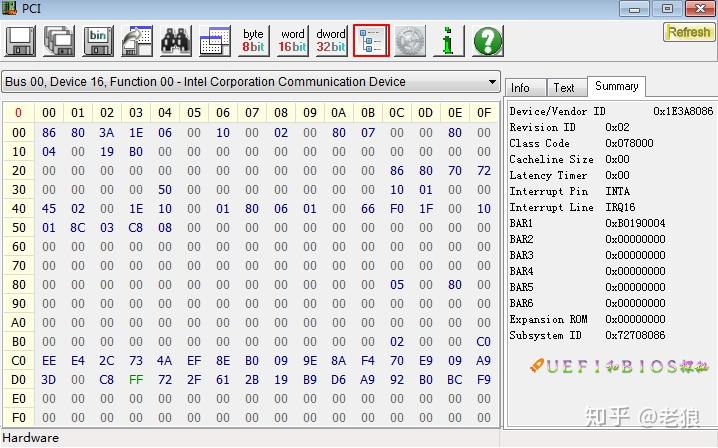The width and height of the screenshot is (718, 448).
Task: Click the cascading windows table icon
Action: pyautogui.click(x=215, y=41)
